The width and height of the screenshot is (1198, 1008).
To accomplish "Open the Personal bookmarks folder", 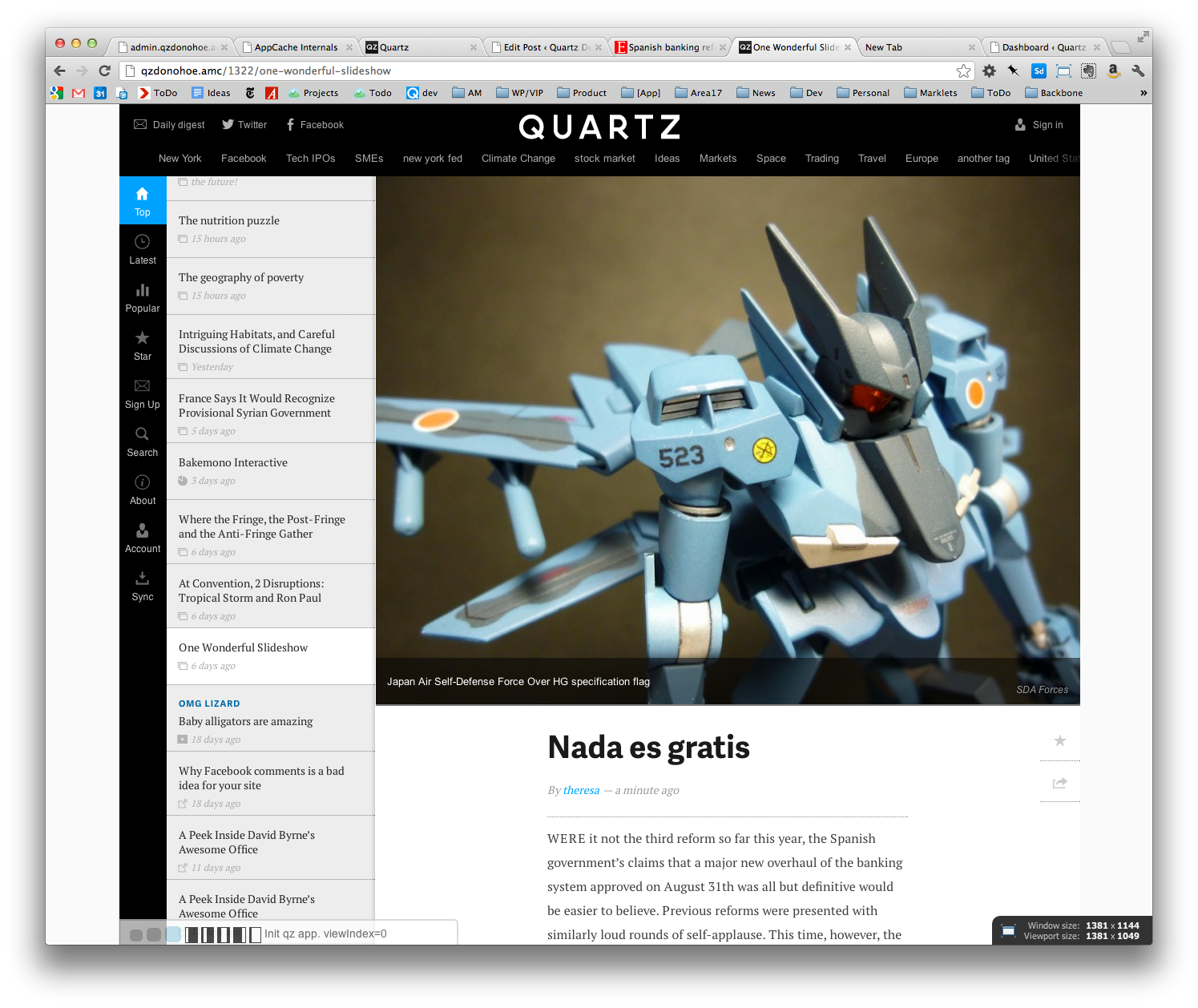I will click(x=863, y=93).
